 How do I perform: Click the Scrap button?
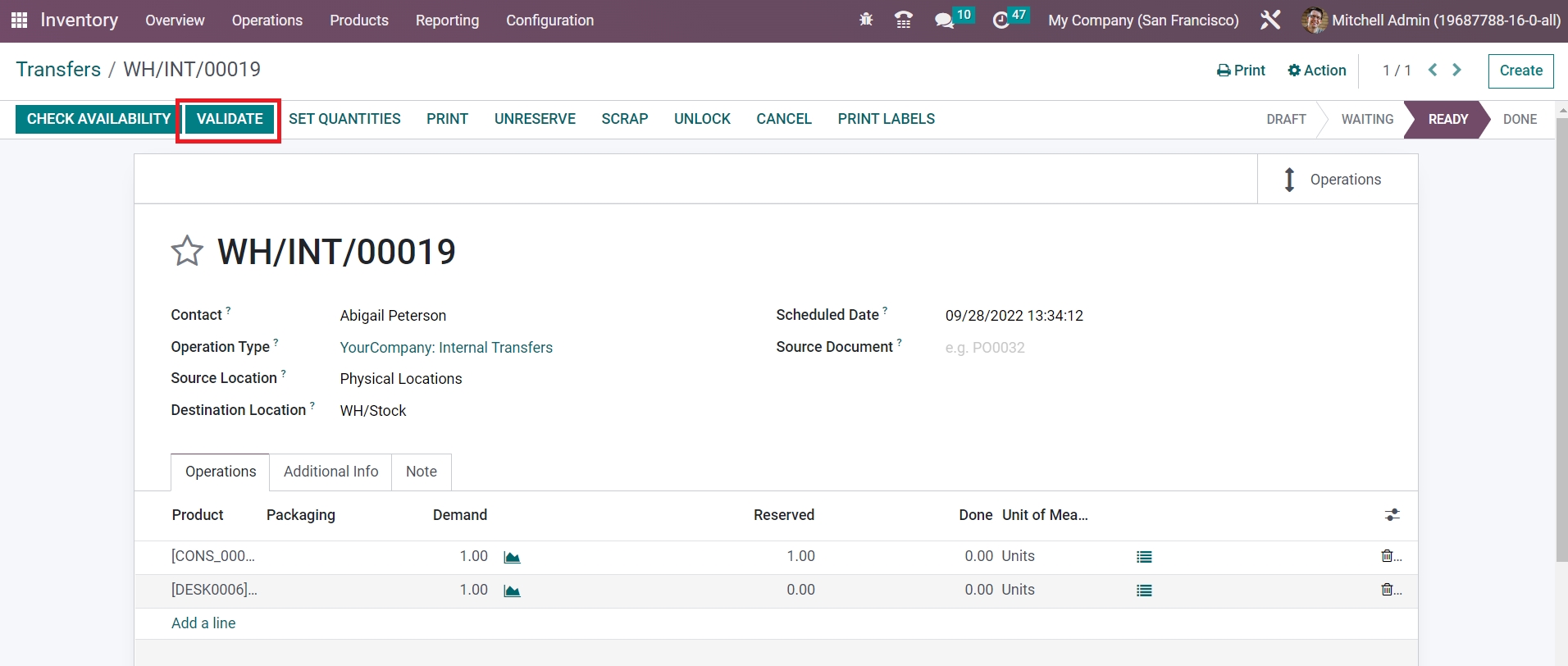click(624, 119)
